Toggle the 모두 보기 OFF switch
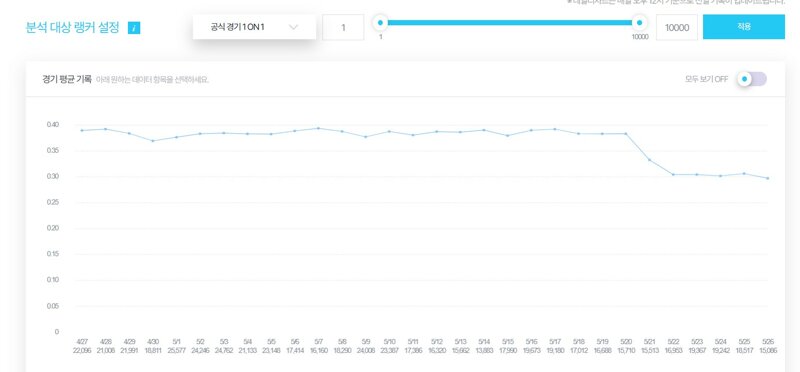Image resolution: width=800 pixels, height=372 pixels. coord(752,79)
